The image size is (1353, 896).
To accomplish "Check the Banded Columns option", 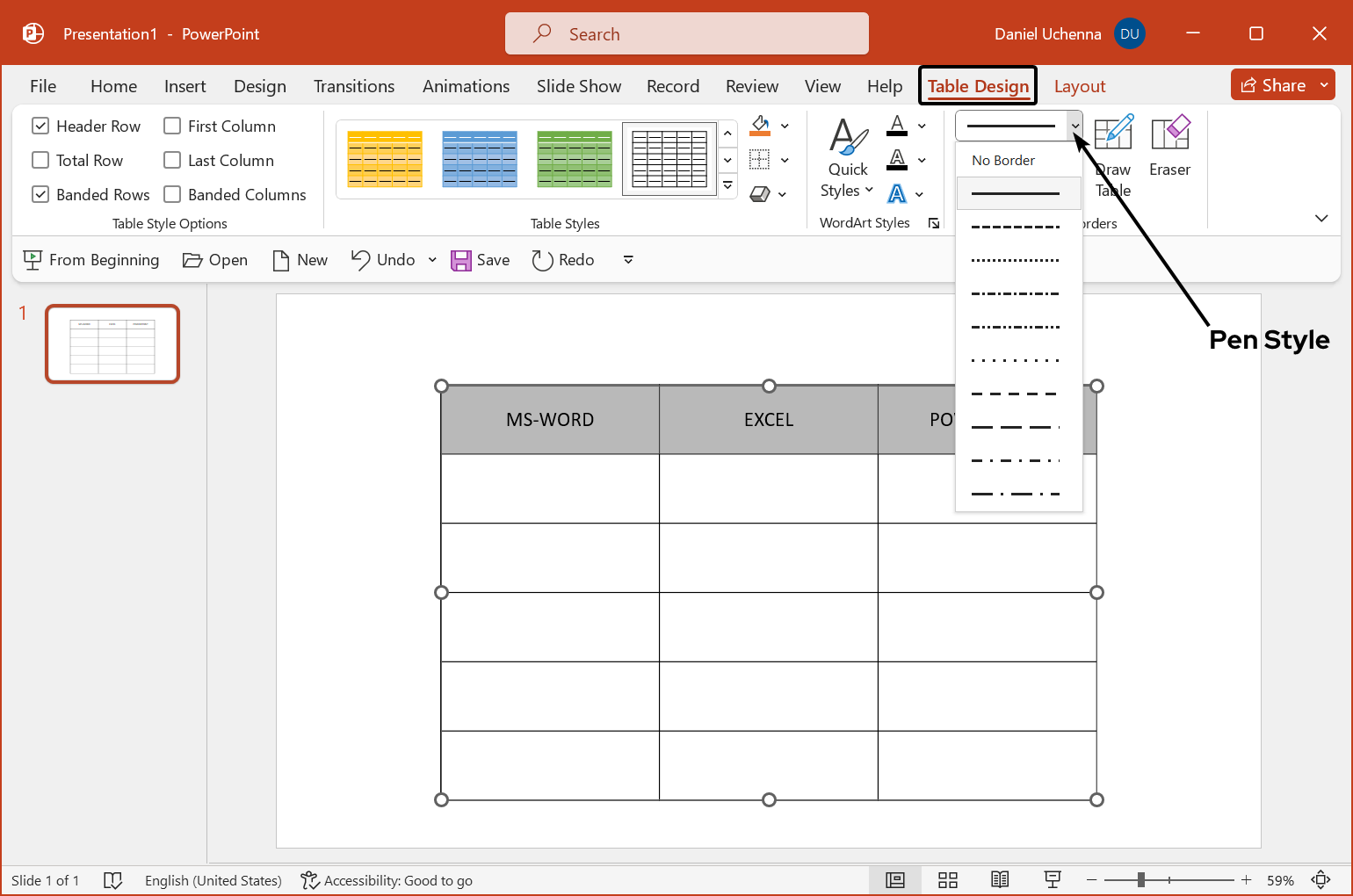I will pos(172,194).
